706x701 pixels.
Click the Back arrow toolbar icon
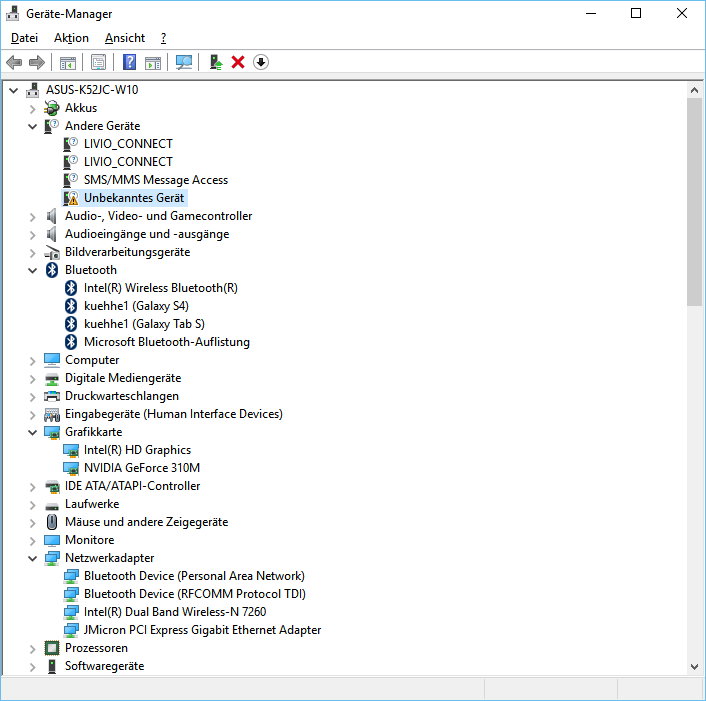(x=14, y=62)
